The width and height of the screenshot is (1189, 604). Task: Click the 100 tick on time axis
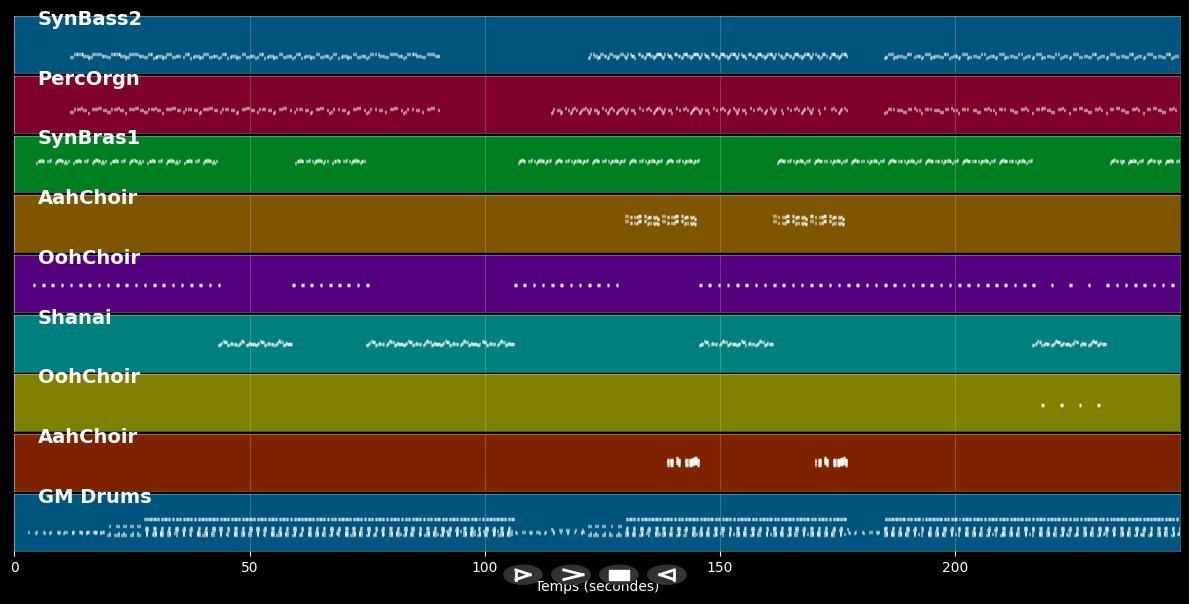point(485,567)
